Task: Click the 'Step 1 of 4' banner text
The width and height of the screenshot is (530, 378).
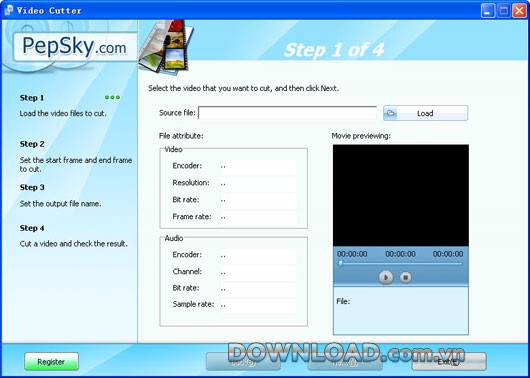Action: point(334,50)
